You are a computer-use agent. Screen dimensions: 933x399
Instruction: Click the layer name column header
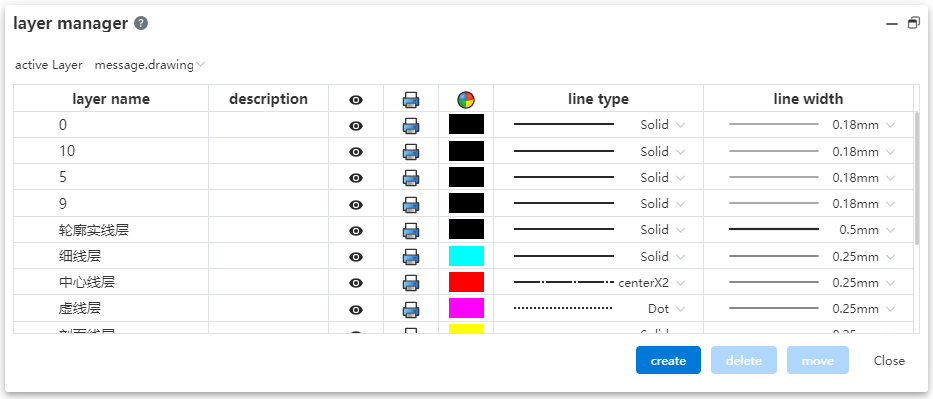(x=111, y=99)
